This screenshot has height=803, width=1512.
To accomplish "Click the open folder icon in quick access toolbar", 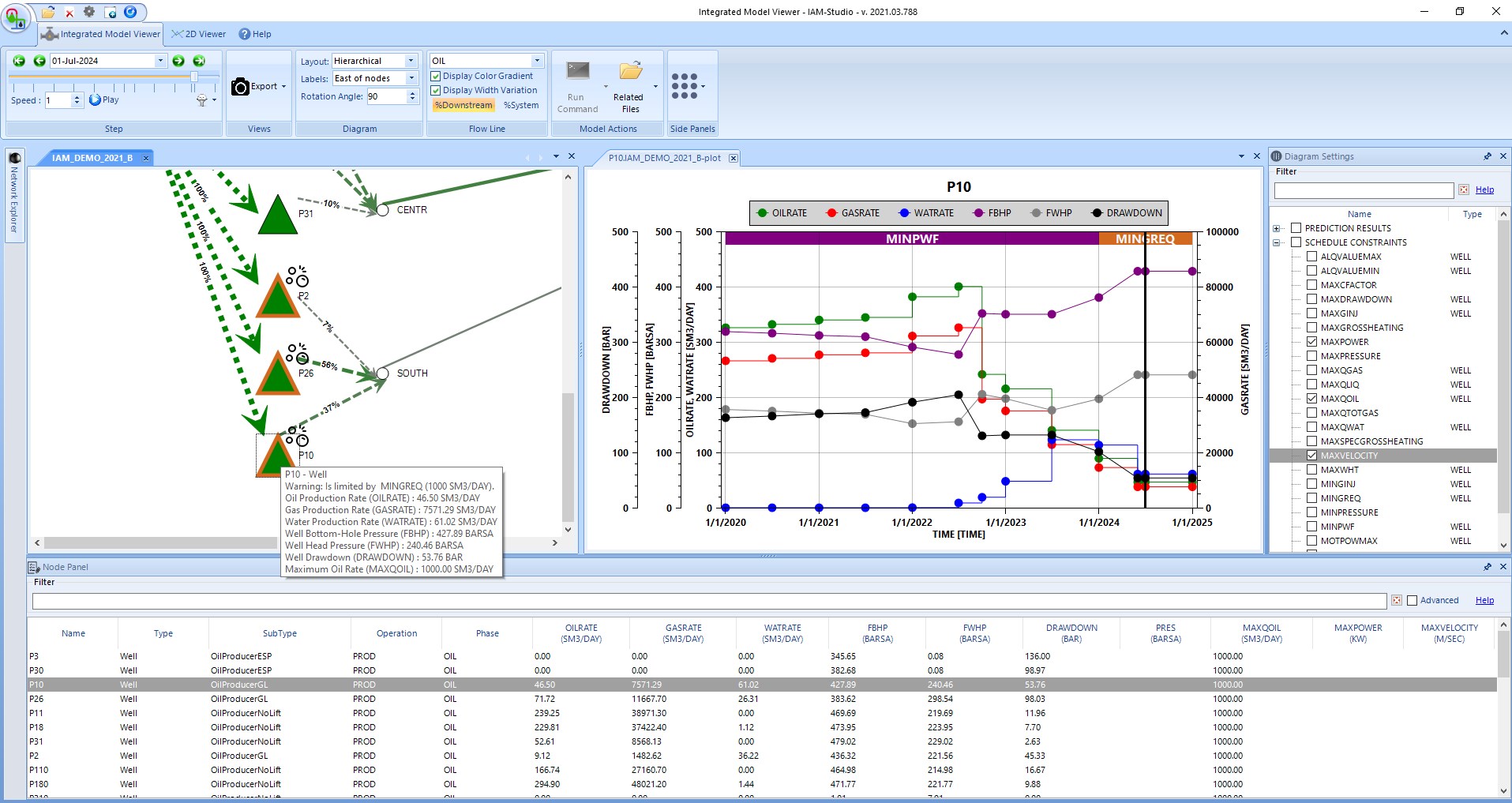I will [x=49, y=12].
